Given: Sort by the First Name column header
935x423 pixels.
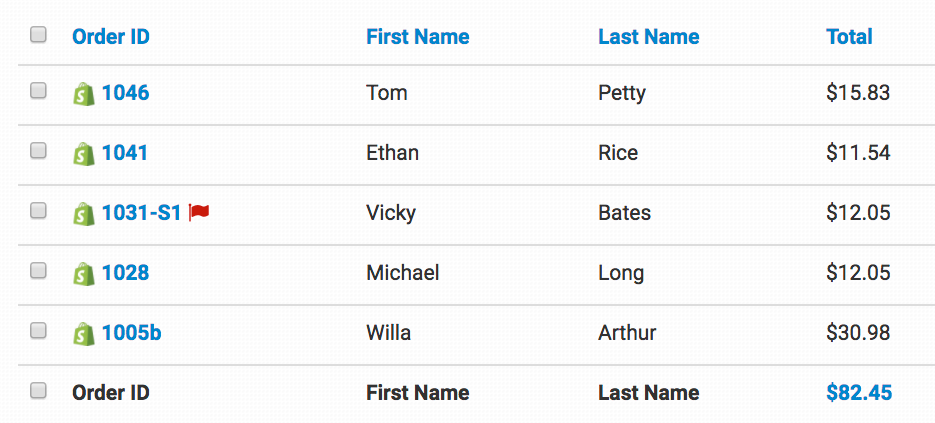Looking at the screenshot, I should [x=417, y=37].
